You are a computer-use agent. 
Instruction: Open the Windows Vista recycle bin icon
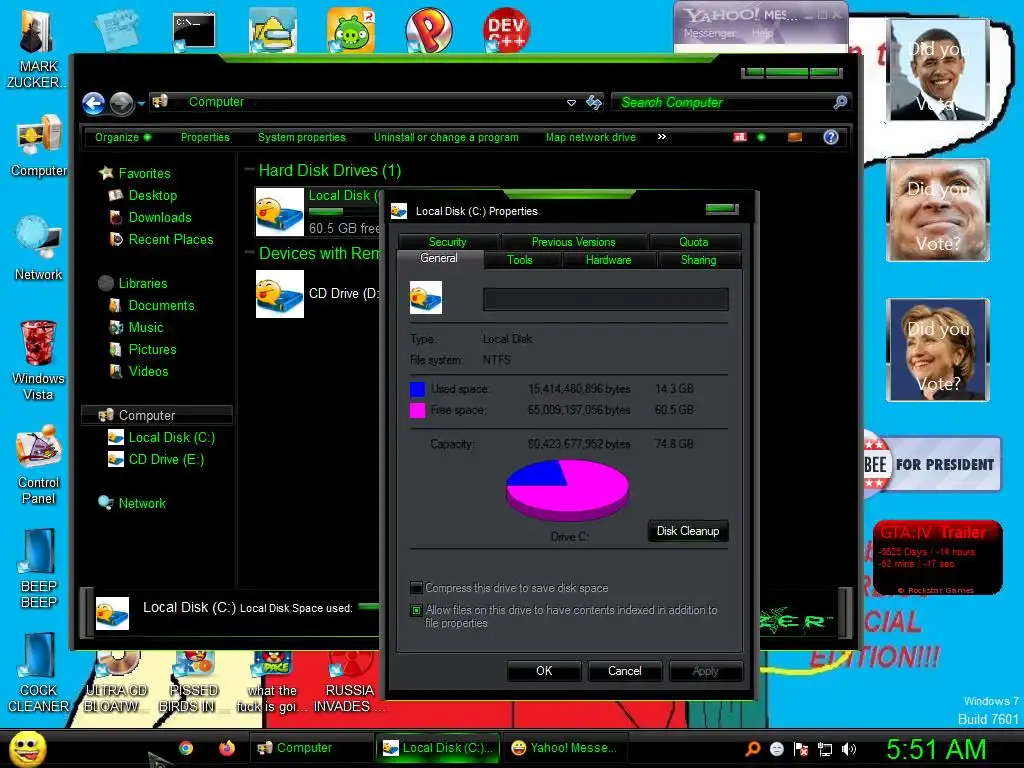coord(38,359)
